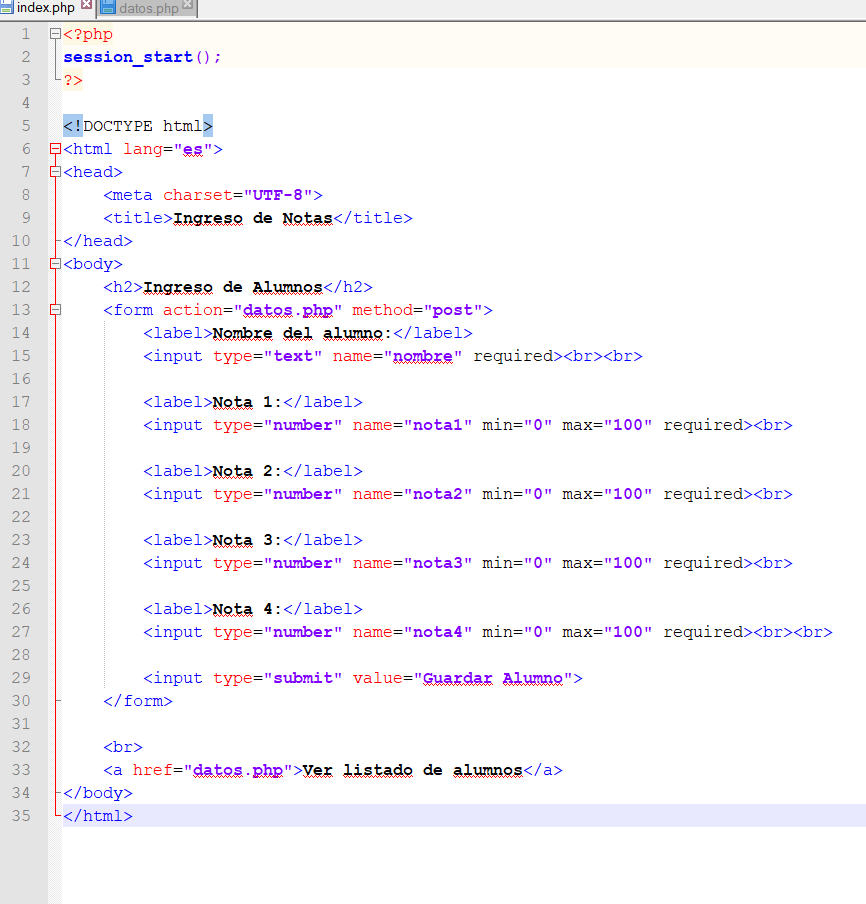The width and height of the screenshot is (866, 904).
Task: Collapse the head tag fold on line 7
Action: coord(55,172)
